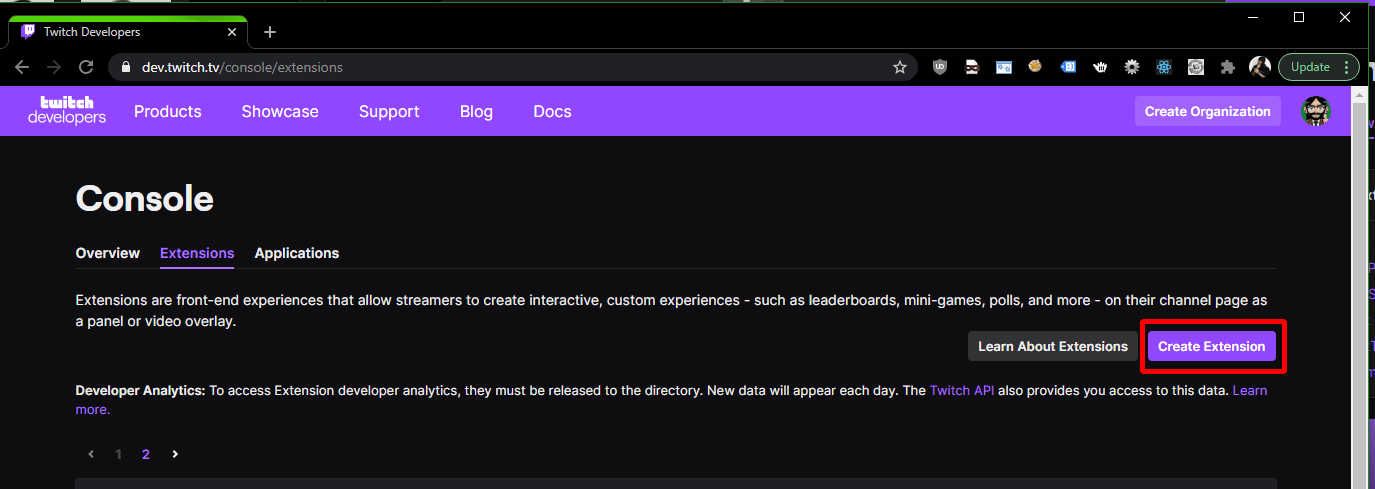Select the Extensions tab
Screen dimensions: 1375x489
(197, 253)
